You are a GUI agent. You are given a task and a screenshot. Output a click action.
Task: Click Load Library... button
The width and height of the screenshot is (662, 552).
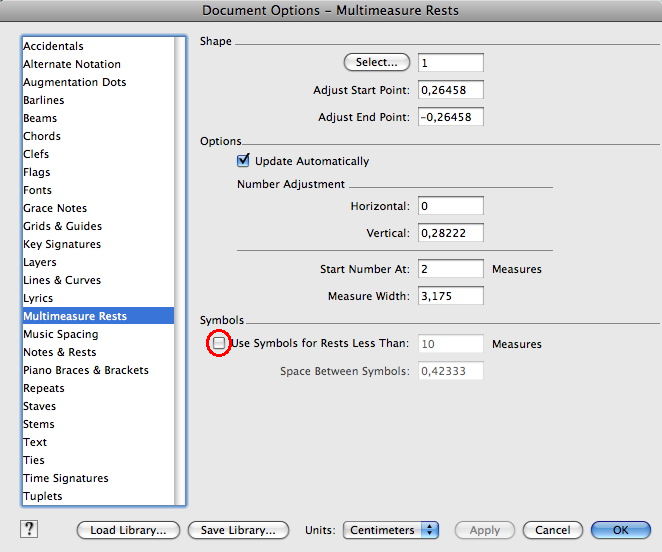128,530
